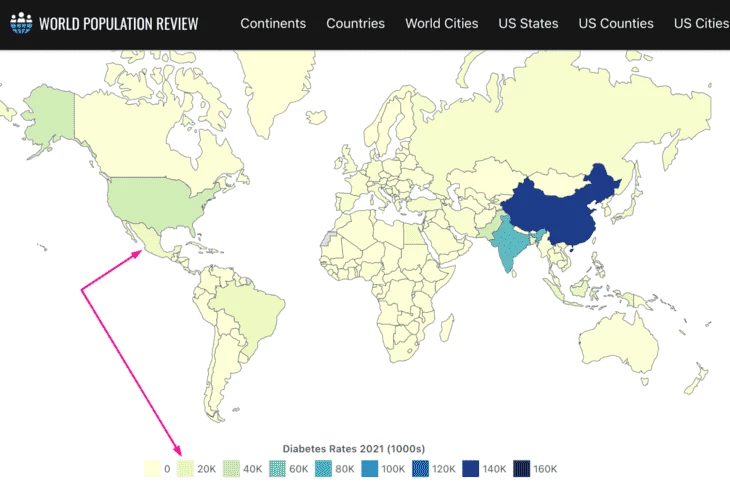Open the Continents menu
730x488 pixels.
pos(273,23)
